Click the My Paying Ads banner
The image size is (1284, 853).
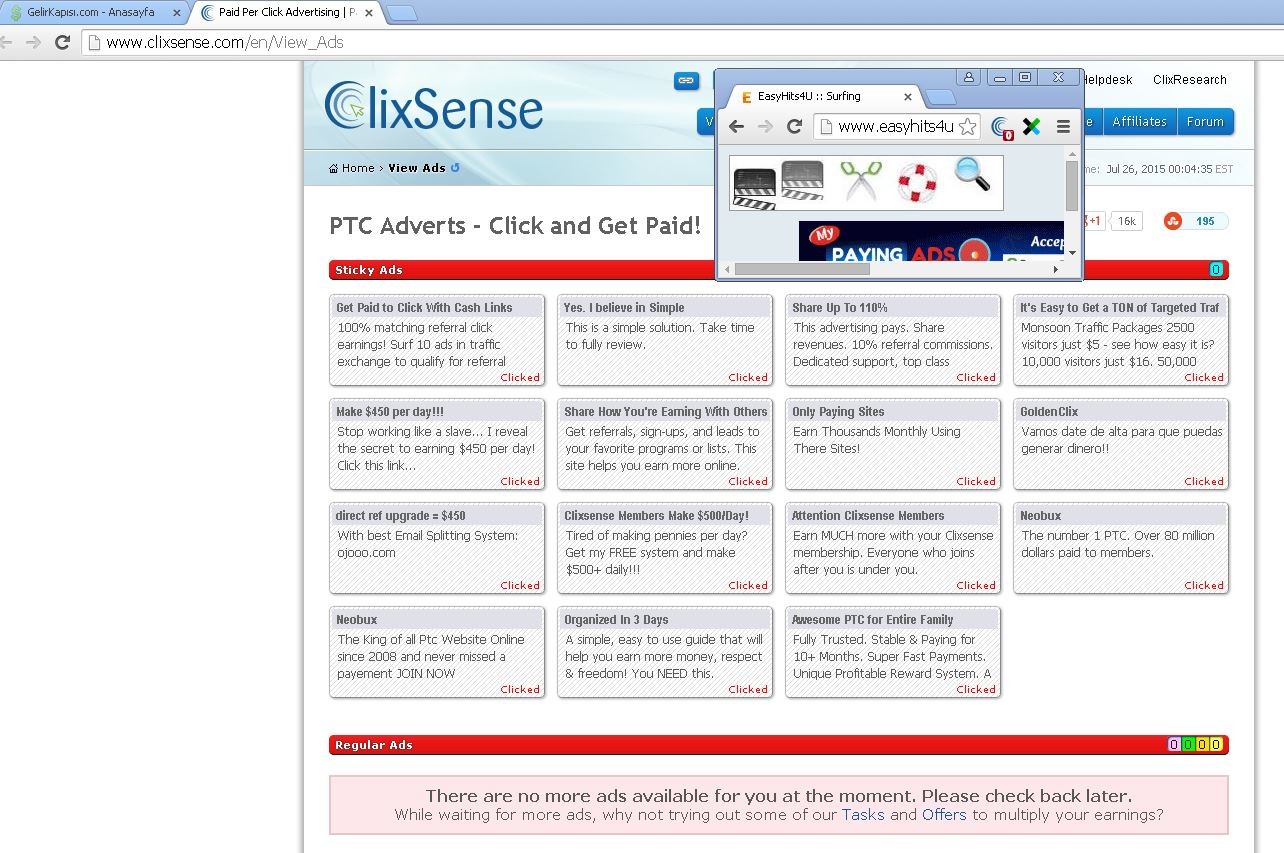point(931,241)
